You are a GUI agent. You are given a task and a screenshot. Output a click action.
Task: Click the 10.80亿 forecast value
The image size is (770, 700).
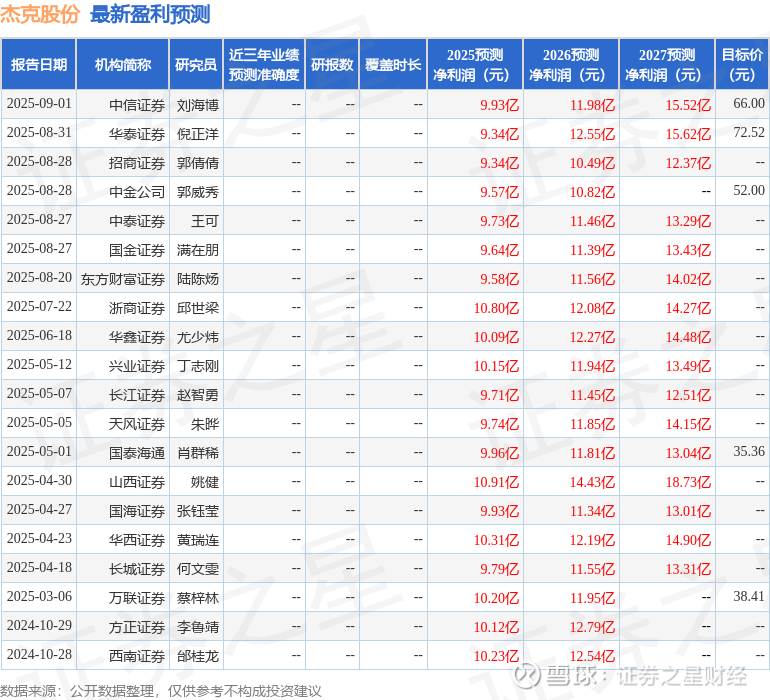pos(496,308)
